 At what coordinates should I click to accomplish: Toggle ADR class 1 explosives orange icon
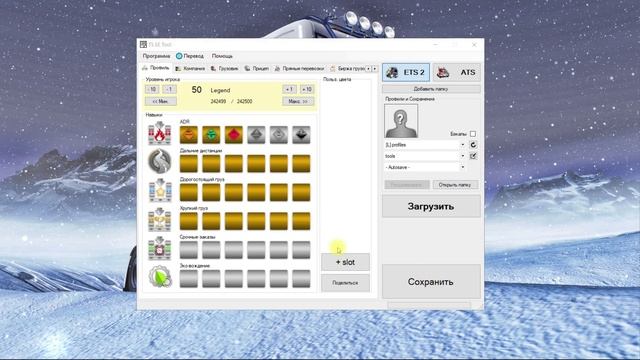[189, 135]
